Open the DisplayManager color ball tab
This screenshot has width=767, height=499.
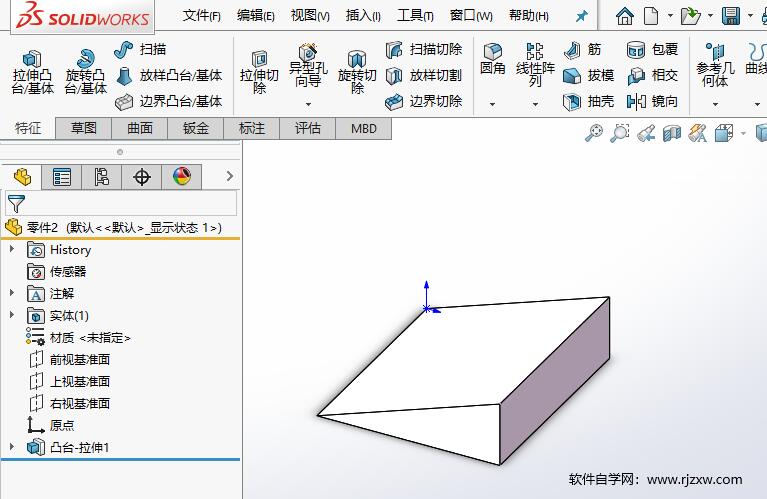[181, 177]
